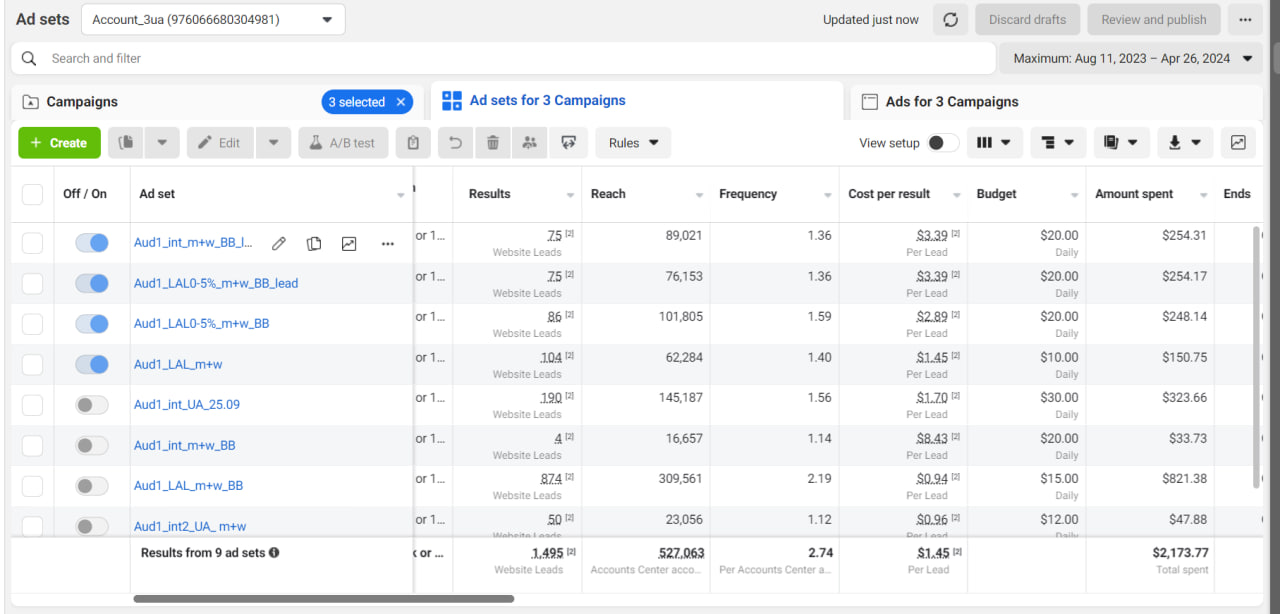This screenshot has width=1280, height=614.
Task: Open the chart icon in the Aud1_int_m+w_BB_l row
Action: [x=349, y=243]
